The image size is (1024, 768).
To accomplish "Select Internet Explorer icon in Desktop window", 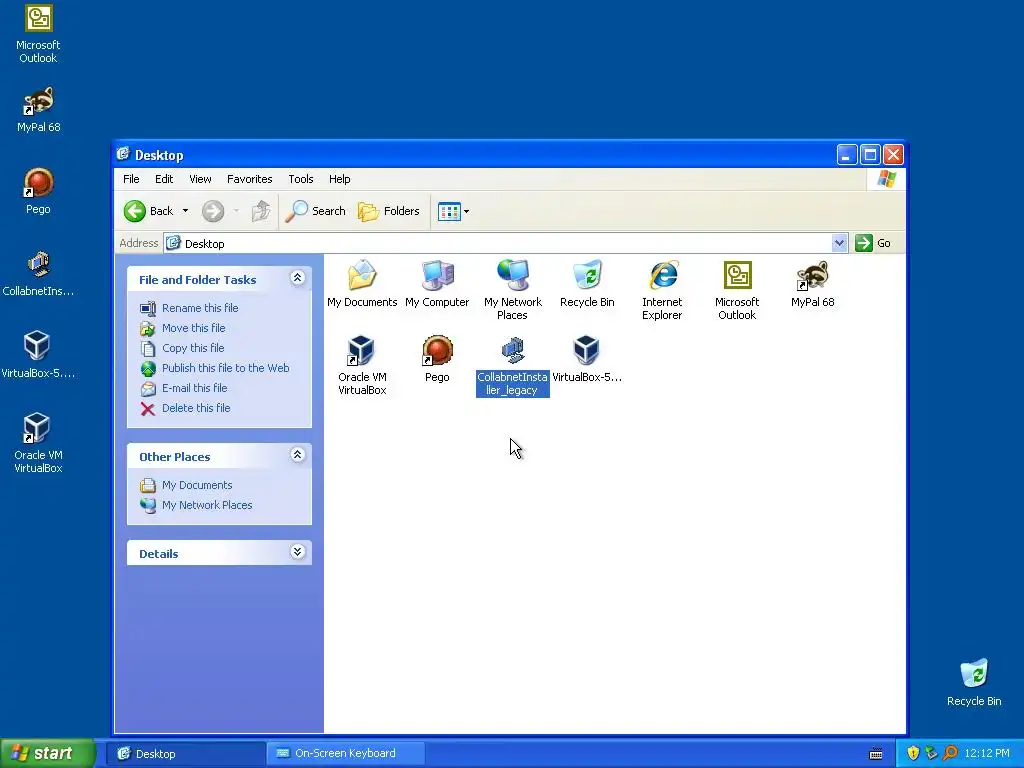I will point(662,290).
